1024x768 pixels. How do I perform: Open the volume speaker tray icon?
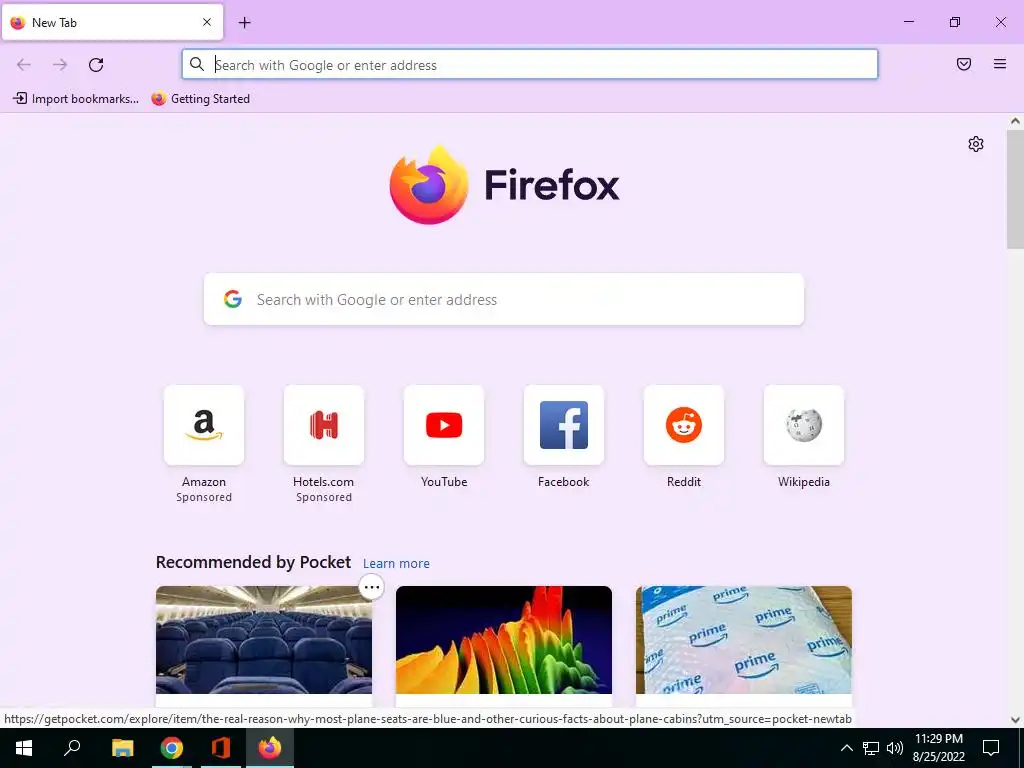tap(895, 748)
